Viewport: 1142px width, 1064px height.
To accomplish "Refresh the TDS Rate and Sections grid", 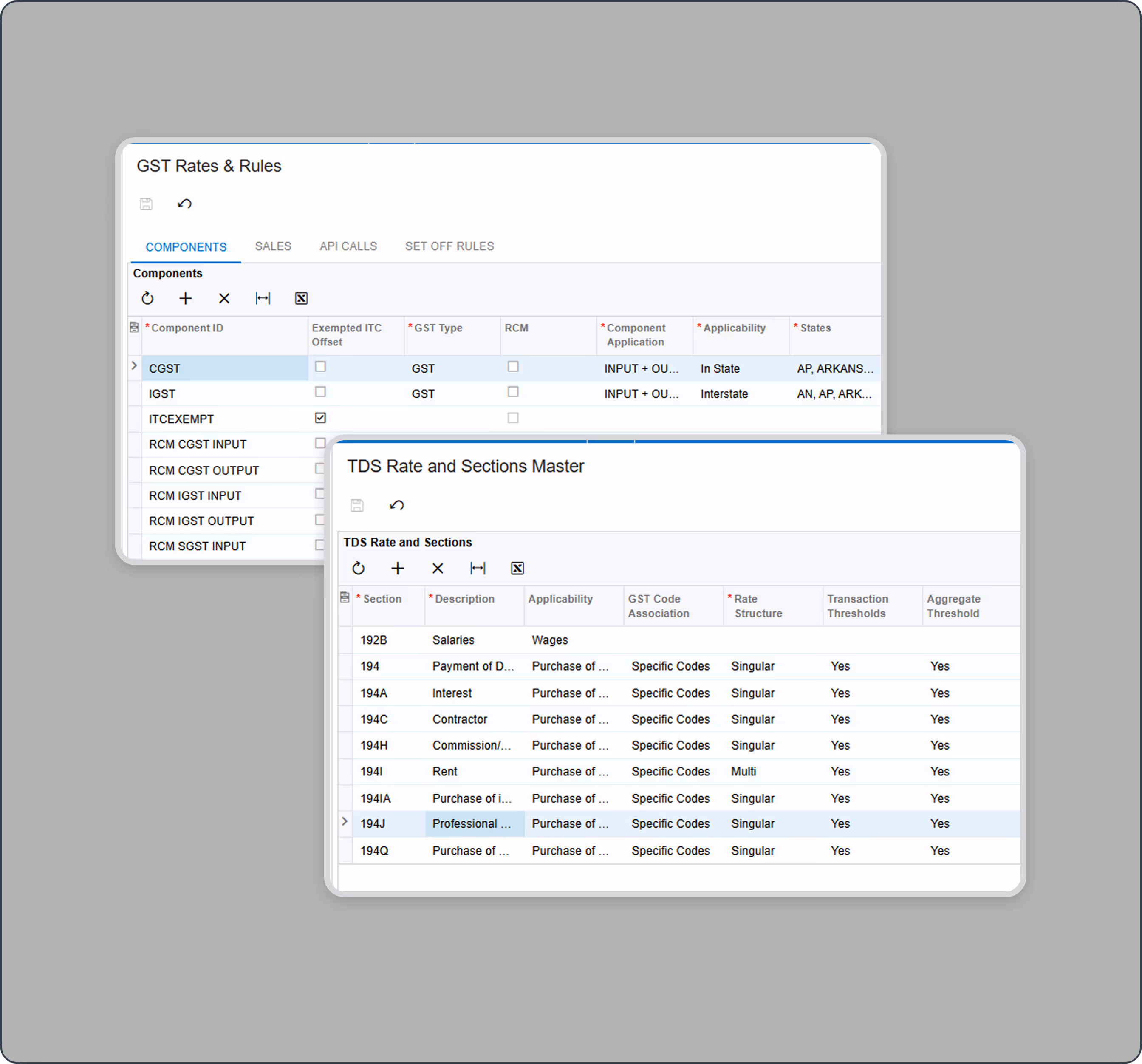I will point(359,568).
